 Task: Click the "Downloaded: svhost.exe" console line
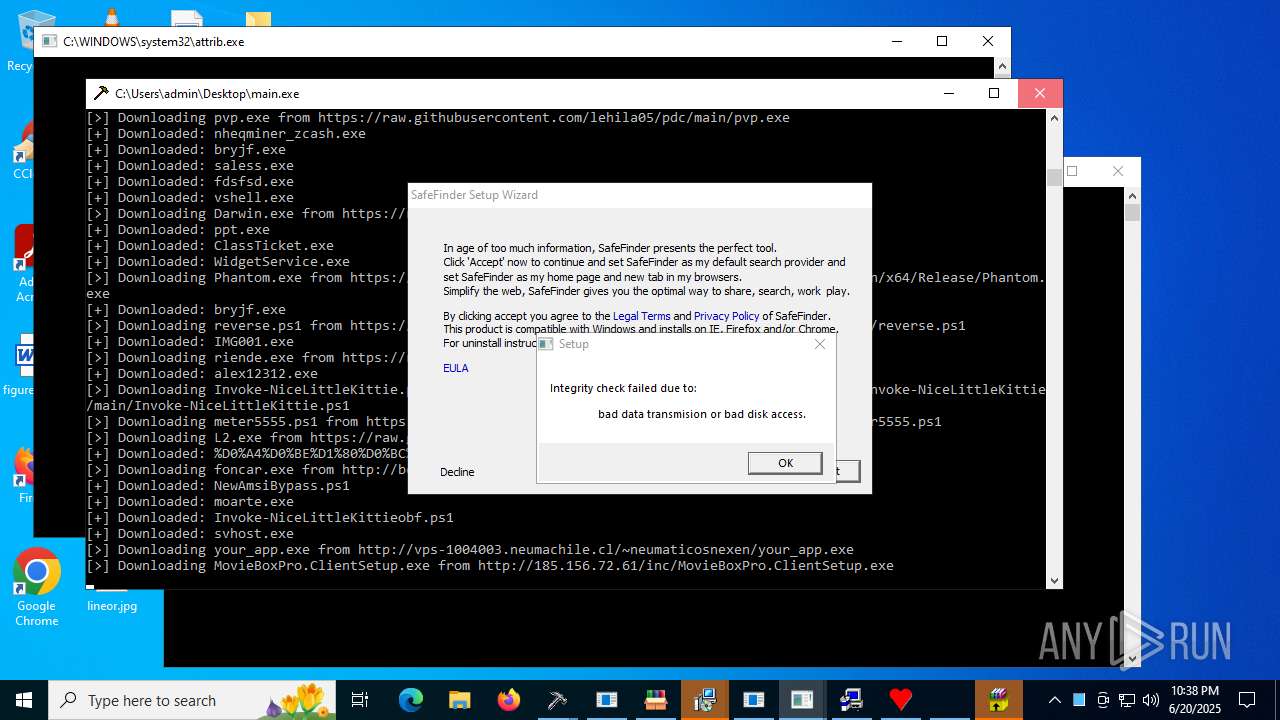[x=190, y=534]
